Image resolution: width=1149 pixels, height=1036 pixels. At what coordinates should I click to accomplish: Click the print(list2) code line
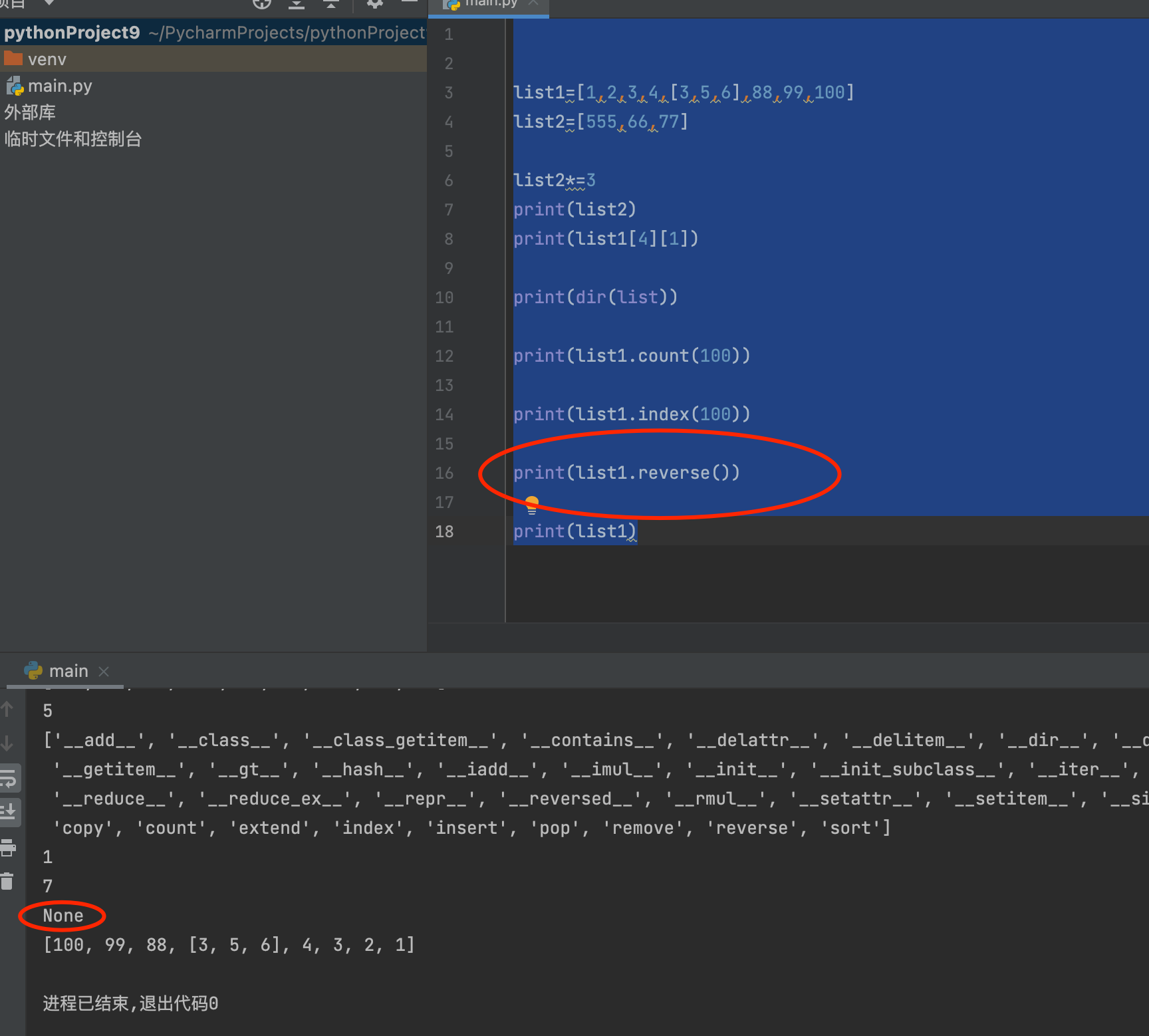coord(574,209)
